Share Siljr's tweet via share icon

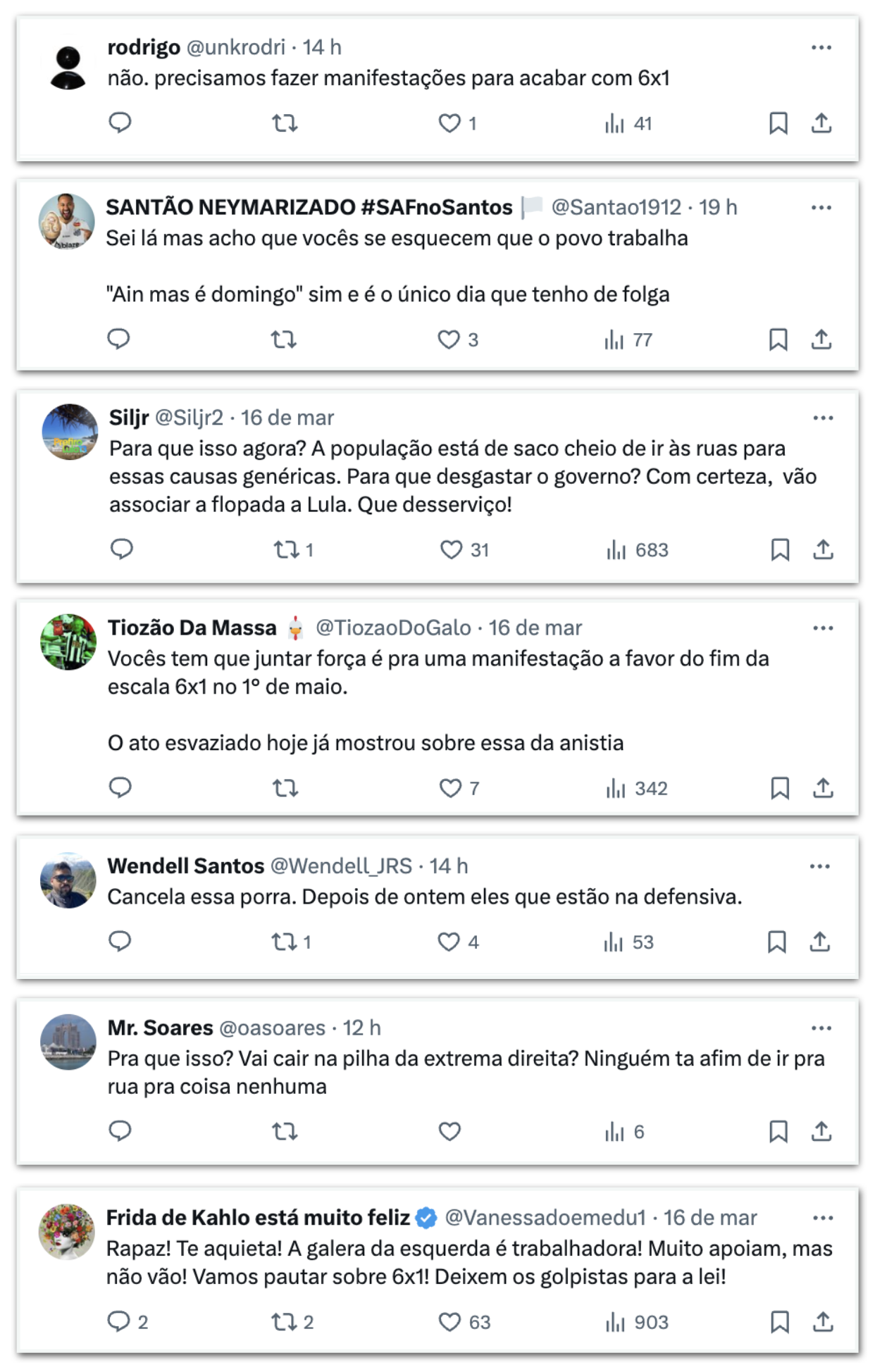point(823,549)
